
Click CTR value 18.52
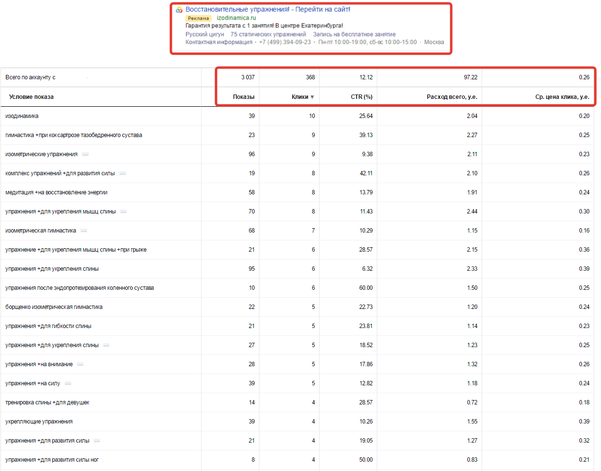coord(366,345)
